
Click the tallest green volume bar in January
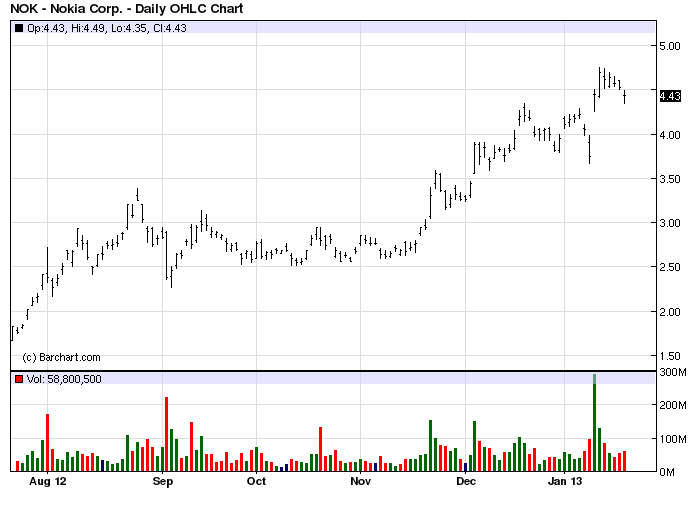pyautogui.click(x=594, y=423)
